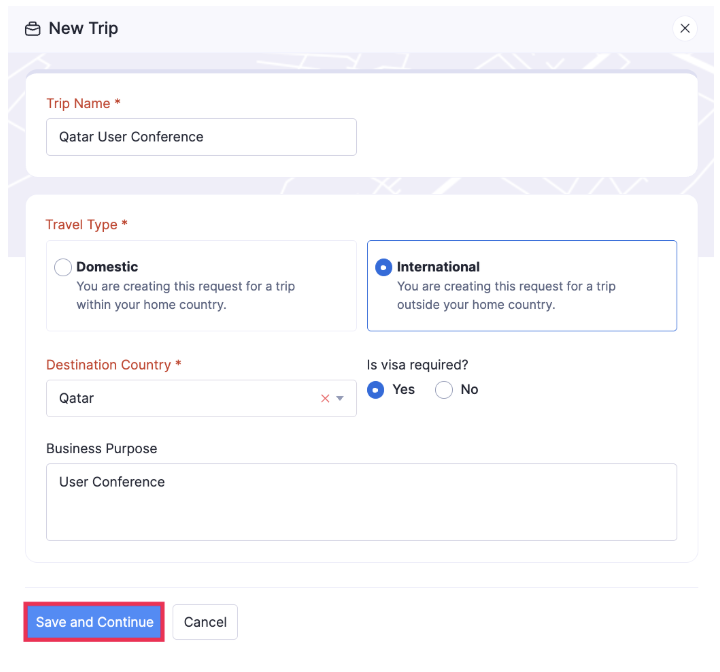Viewport: 720px width, 672px height.
Task: Choose No for visa required
Action: 444,390
